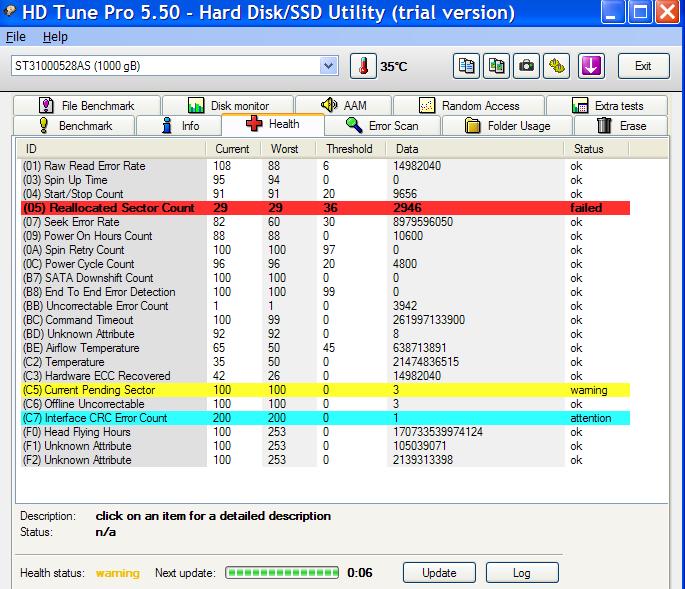This screenshot has height=589, width=685.
Task: Click the 'failed' status cell
Action: pyautogui.click(x=586, y=208)
